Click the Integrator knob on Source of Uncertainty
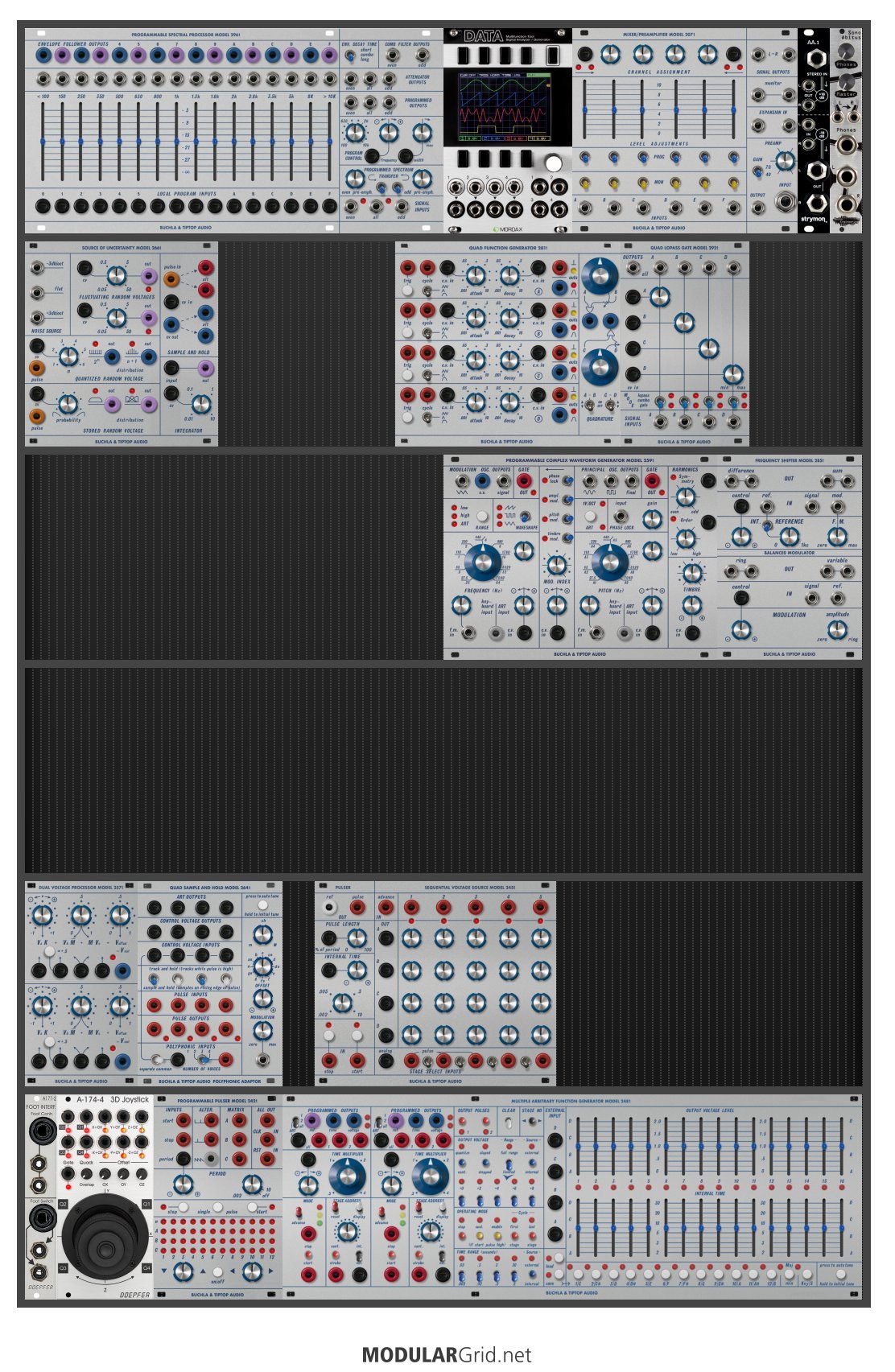Screen dimensions: 895x1372 [x=201, y=403]
